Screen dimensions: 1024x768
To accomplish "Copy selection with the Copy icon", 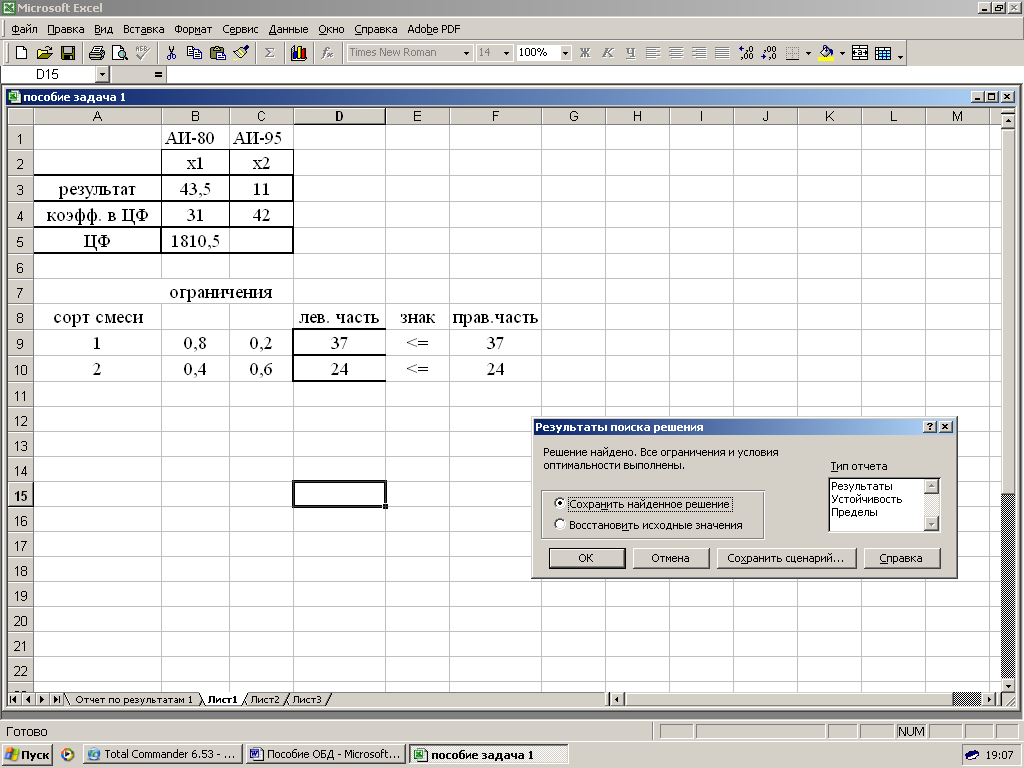I will [x=194, y=53].
